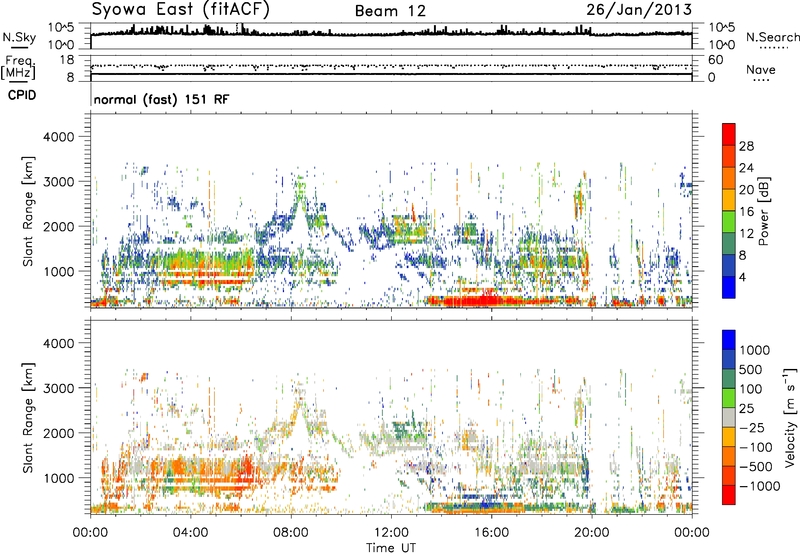Click 'Slant Range [km]' label of power panel
800x554 pixels.
tap(28, 211)
